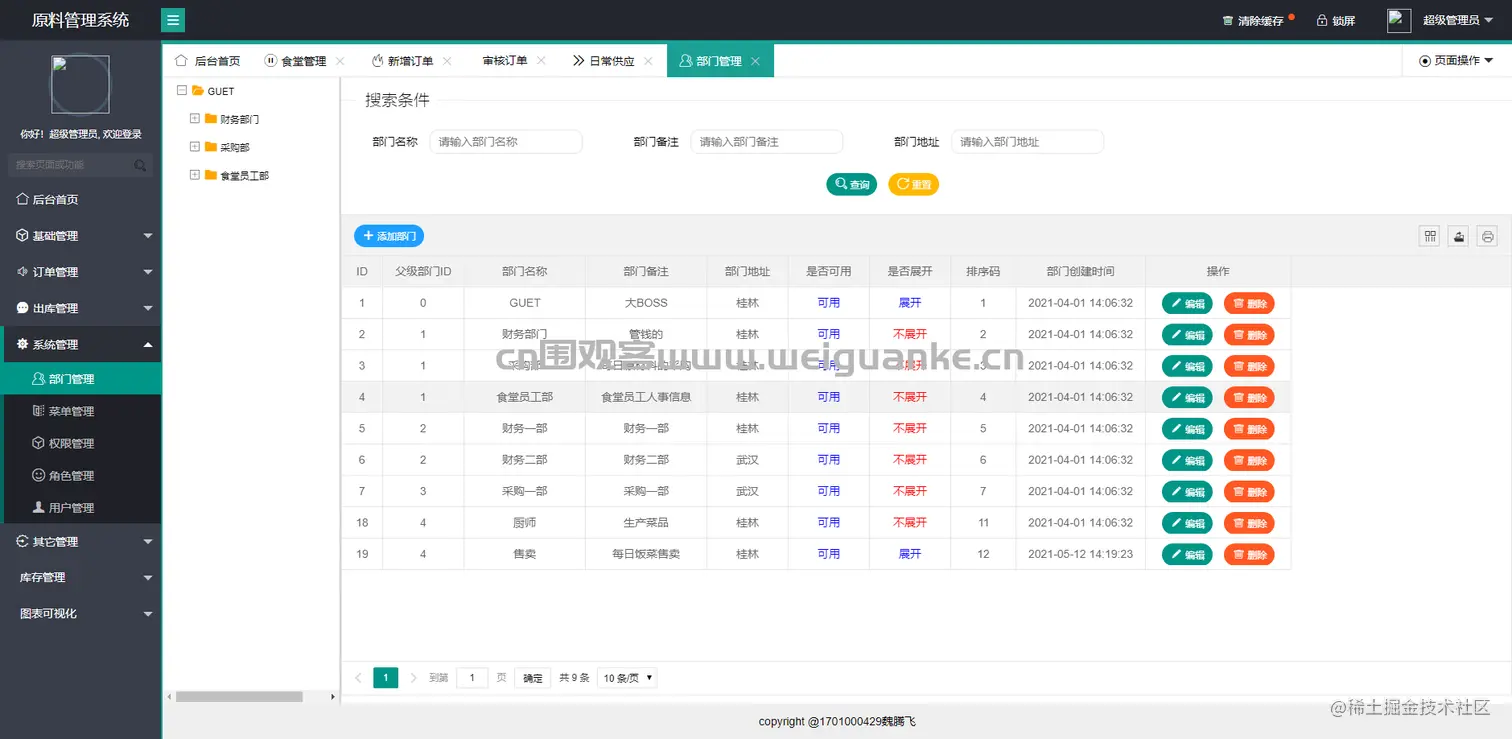1512x739 pixels.
Task: Click the sidebar search input
Action: 81,165
